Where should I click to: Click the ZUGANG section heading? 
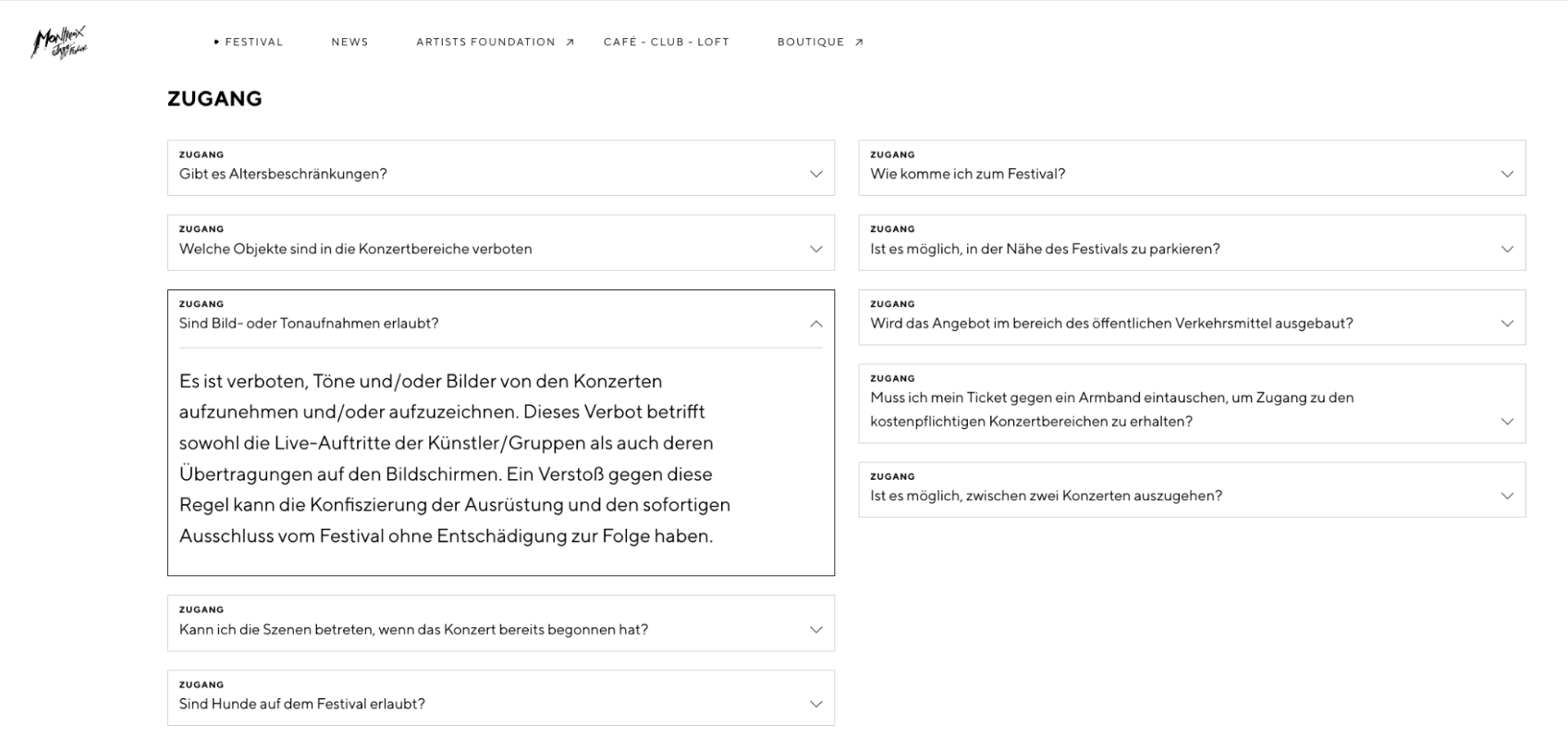click(x=214, y=99)
